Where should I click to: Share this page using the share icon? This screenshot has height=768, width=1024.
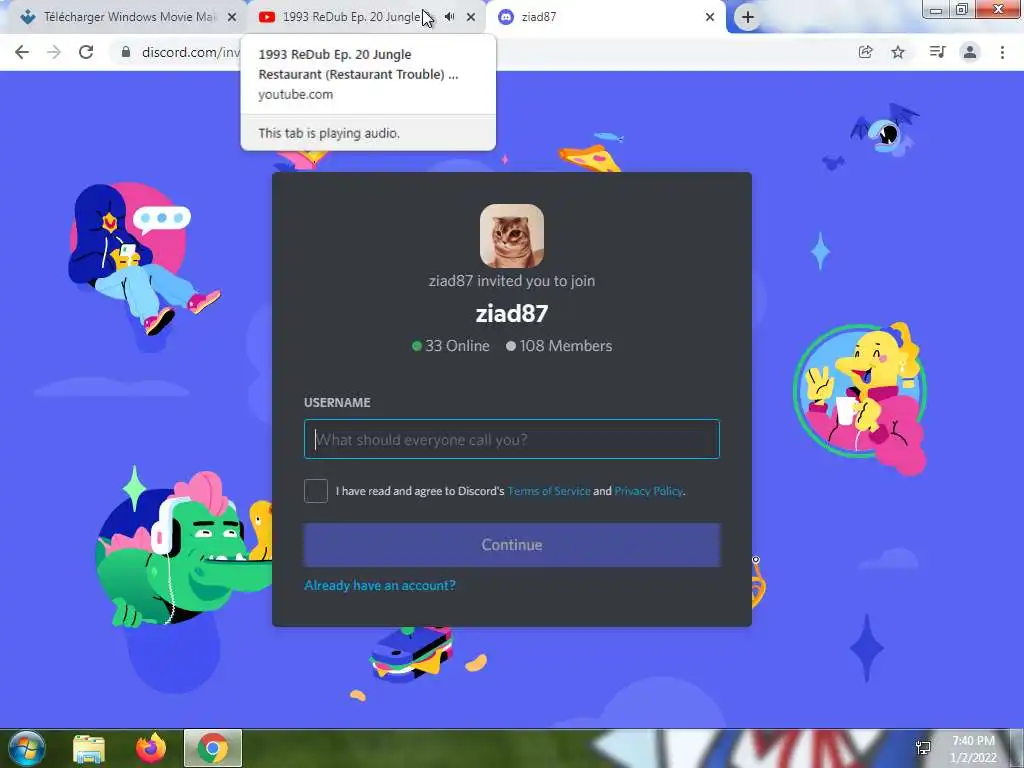(865, 52)
